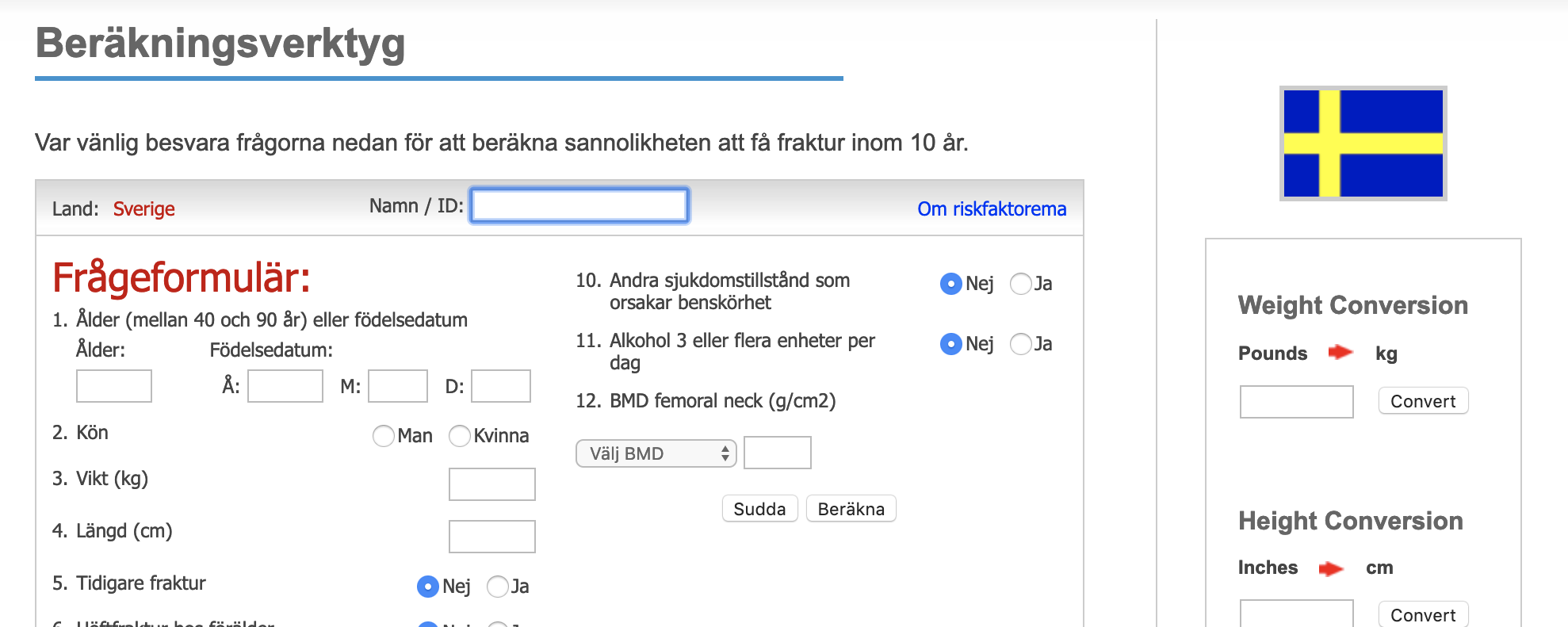Click the Frågeformulär heading
Image resolution: width=1568 pixels, height=627 pixels.
pyautogui.click(x=182, y=278)
